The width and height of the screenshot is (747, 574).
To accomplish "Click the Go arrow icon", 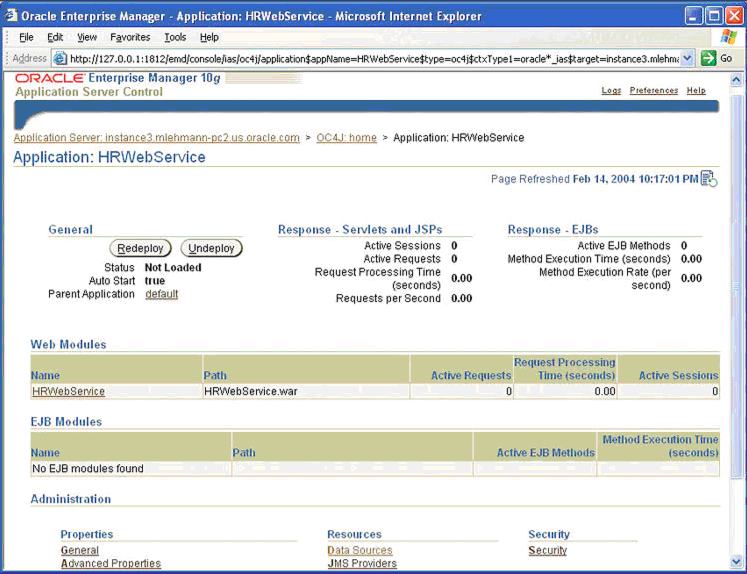I will pyautogui.click(x=709, y=58).
